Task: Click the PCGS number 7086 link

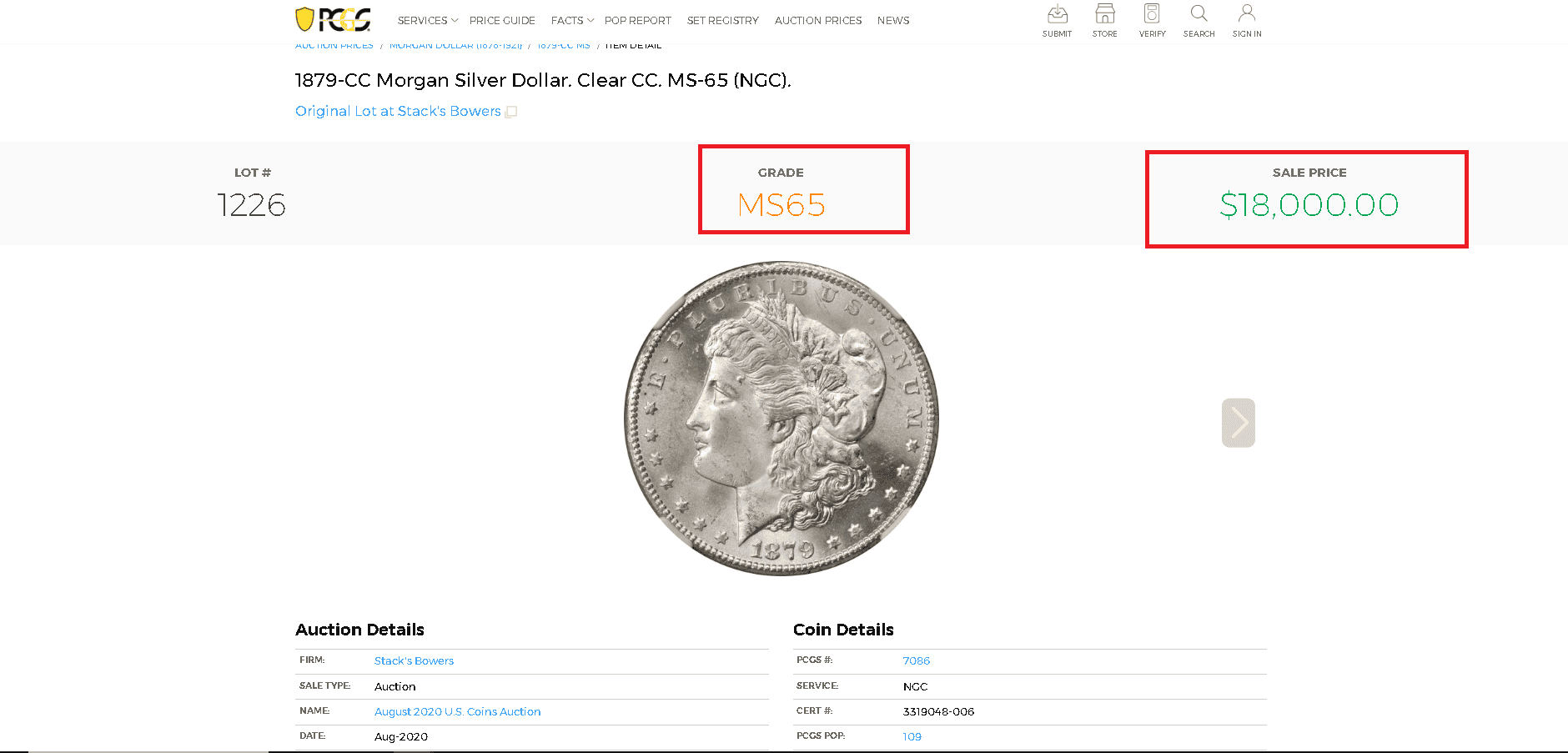Action: click(x=917, y=660)
